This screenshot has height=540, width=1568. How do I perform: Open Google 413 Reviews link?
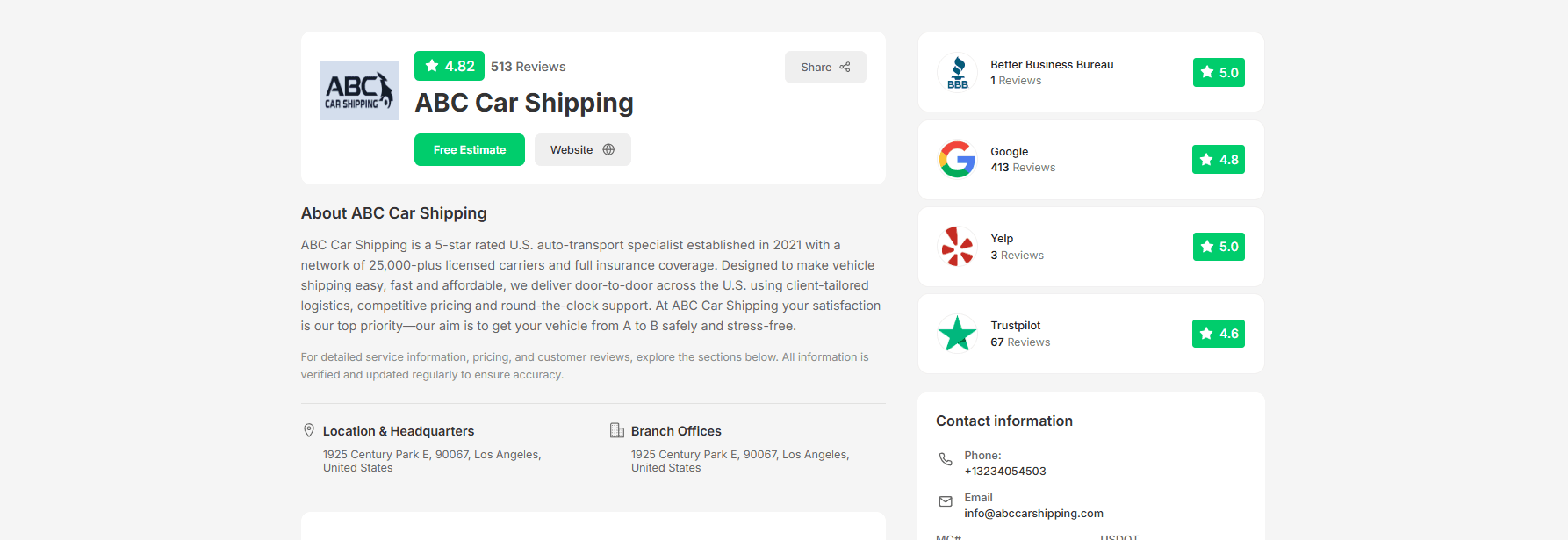click(1023, 168)
